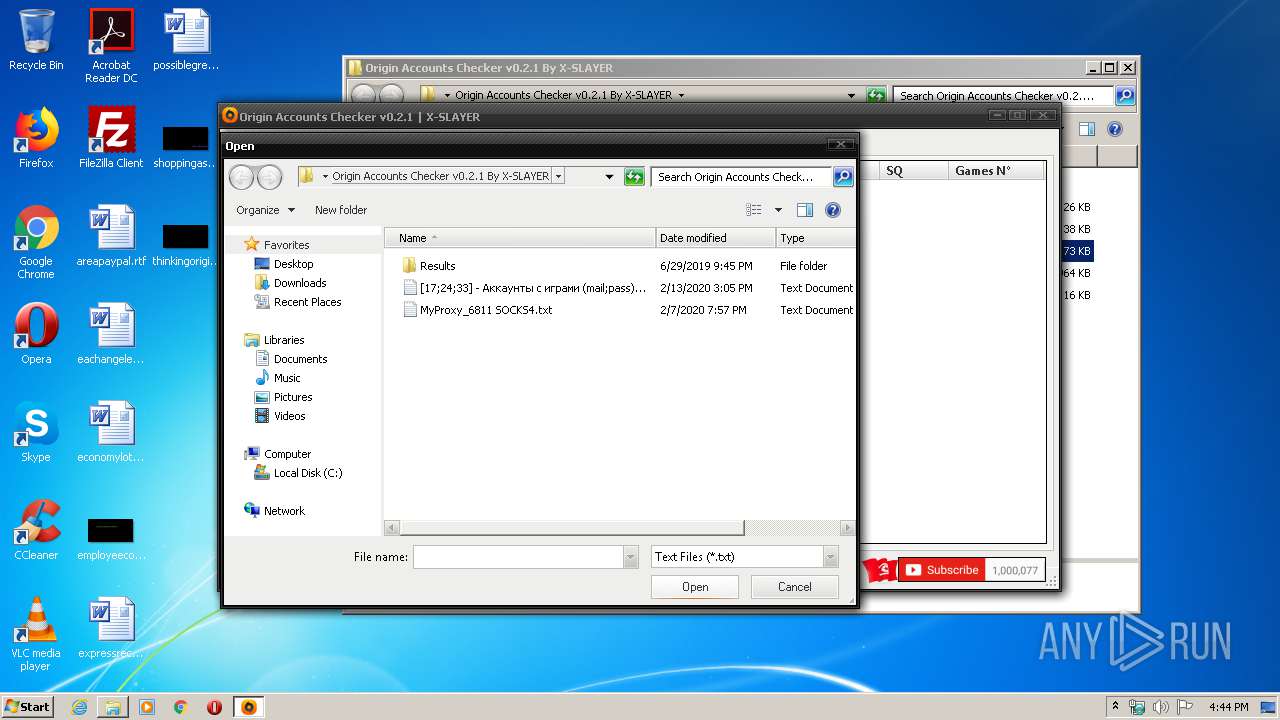Open the Recycle Bin desktop icon
The height and width of the screenshot is (720, 1280).
[36, 41]
